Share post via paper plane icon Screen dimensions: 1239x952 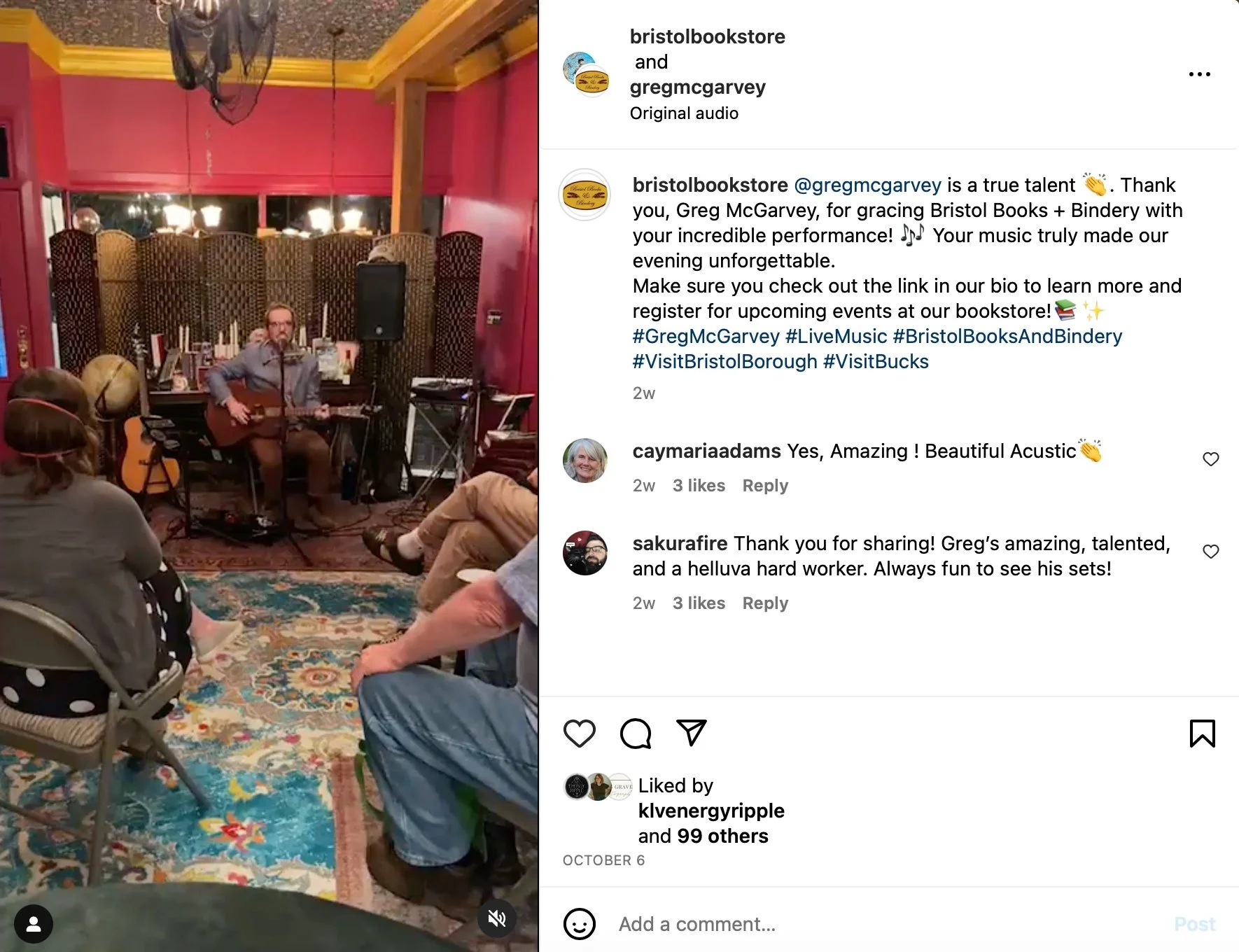pos(692,732)
